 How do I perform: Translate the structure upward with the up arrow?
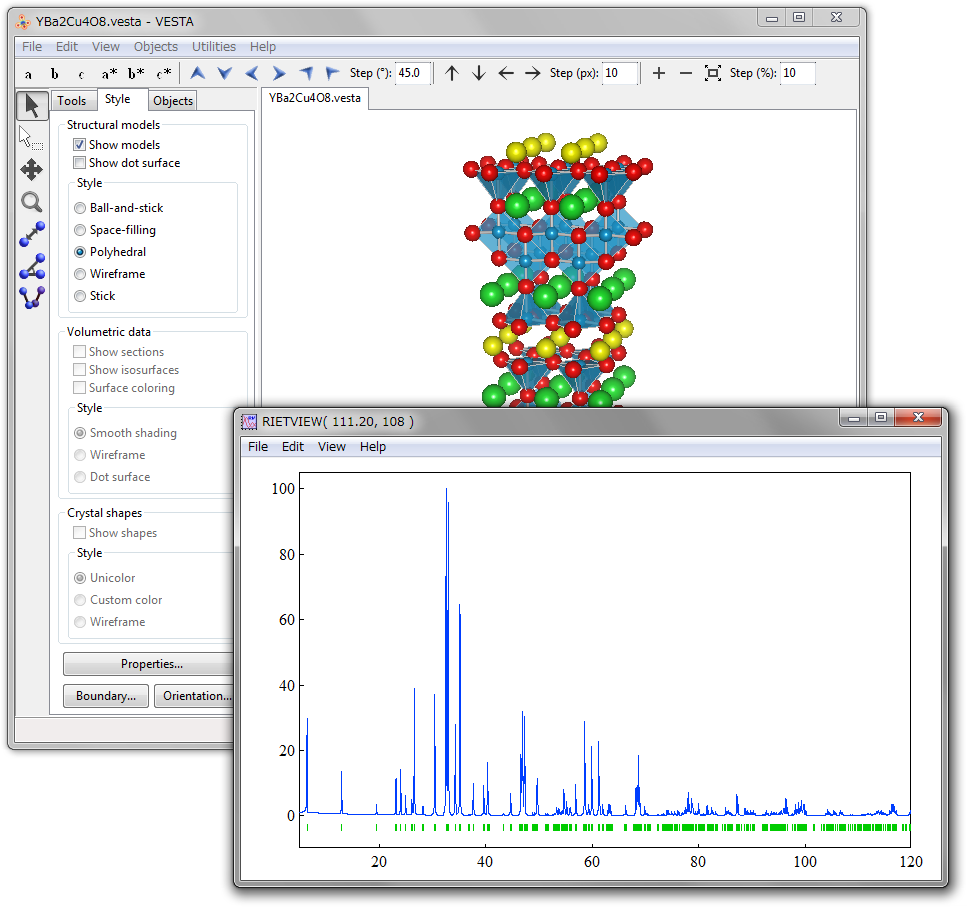[452, 73]
